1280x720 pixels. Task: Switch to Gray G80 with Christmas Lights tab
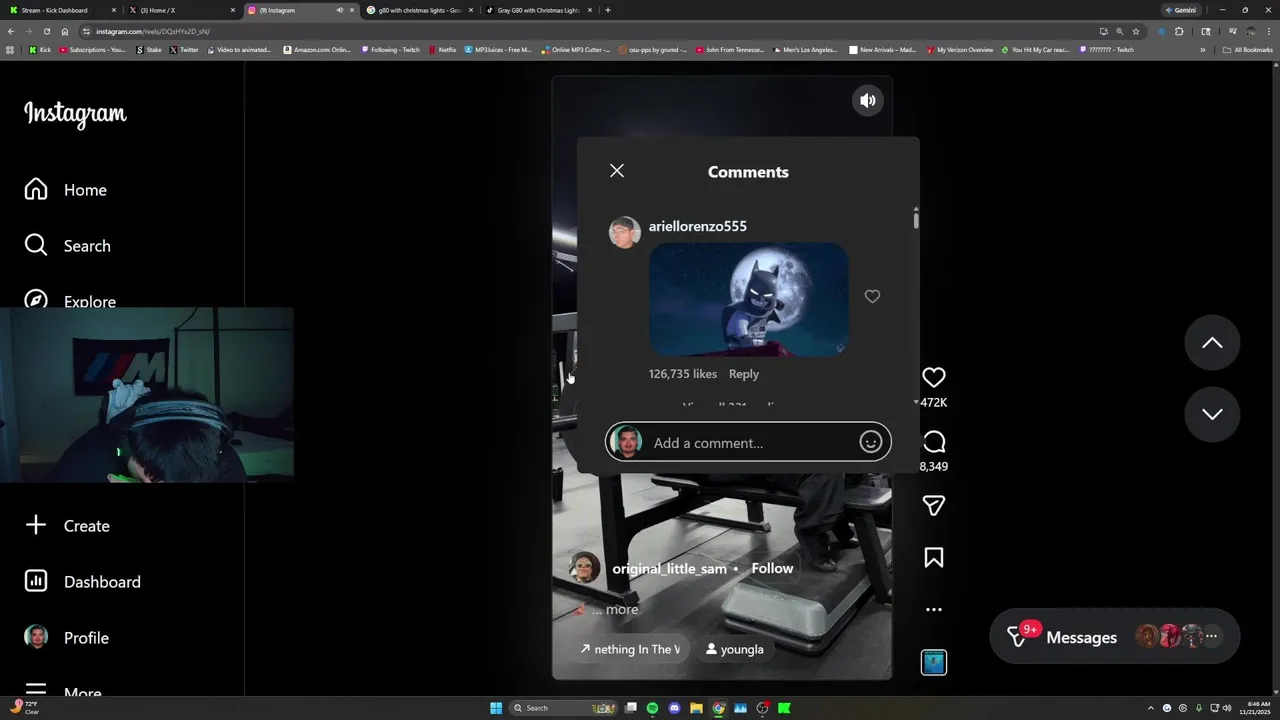pyautogui.click(x=537, y=10)
